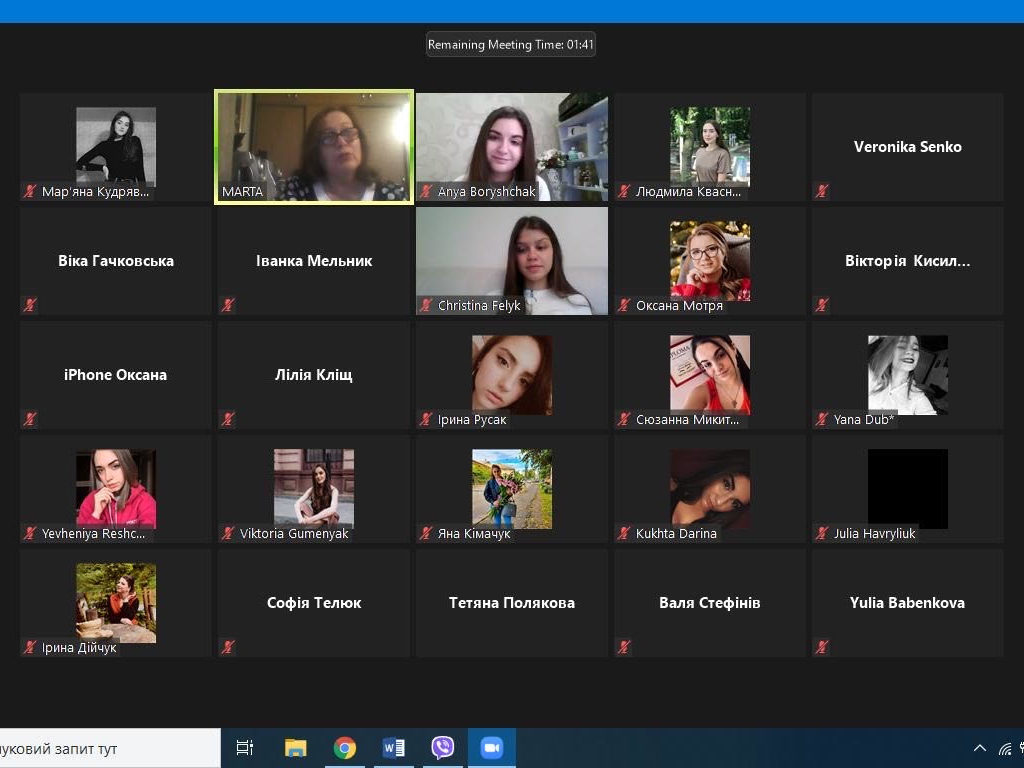Select MARTA's highlighted video tile
This screenshot has height=768, width=1024.
point(314,146)
